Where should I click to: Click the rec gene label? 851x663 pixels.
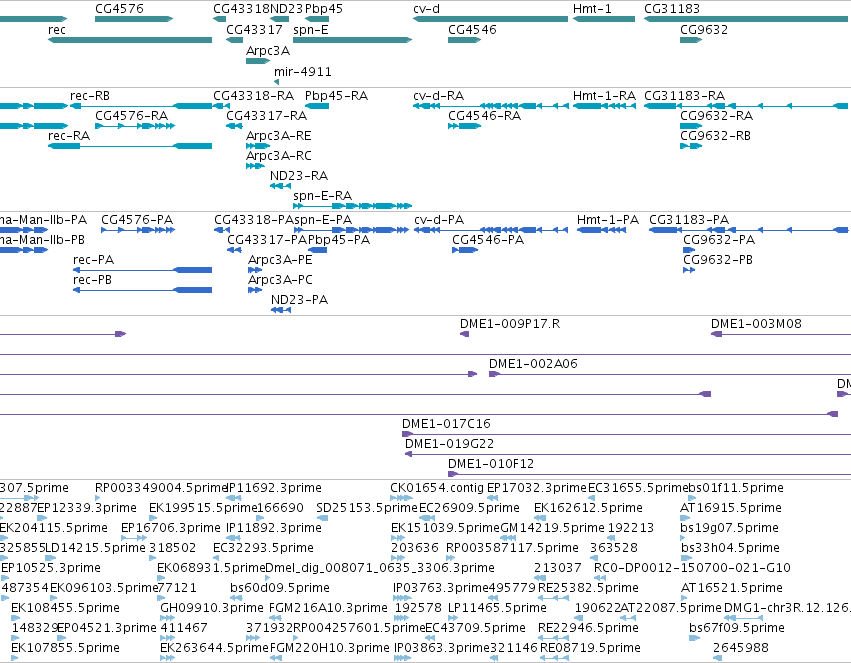point(57,30)
